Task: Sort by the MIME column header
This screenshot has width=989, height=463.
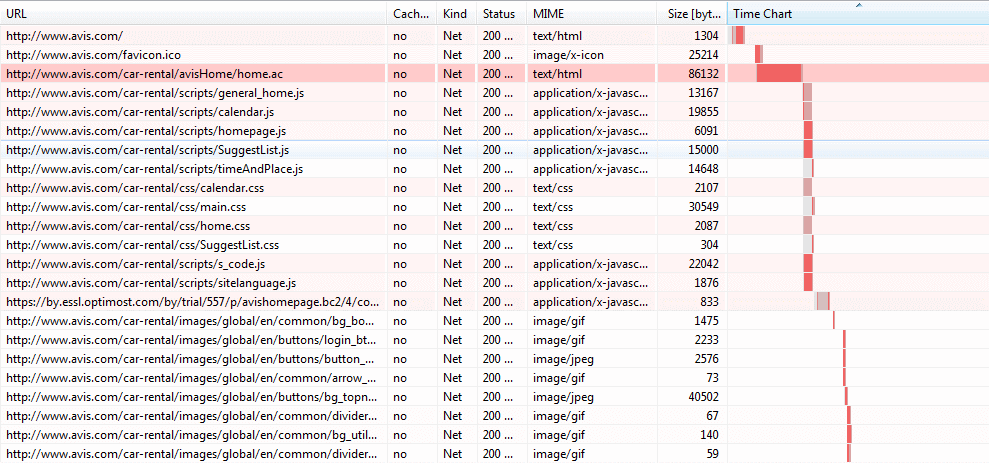Action: pos(592,13)
